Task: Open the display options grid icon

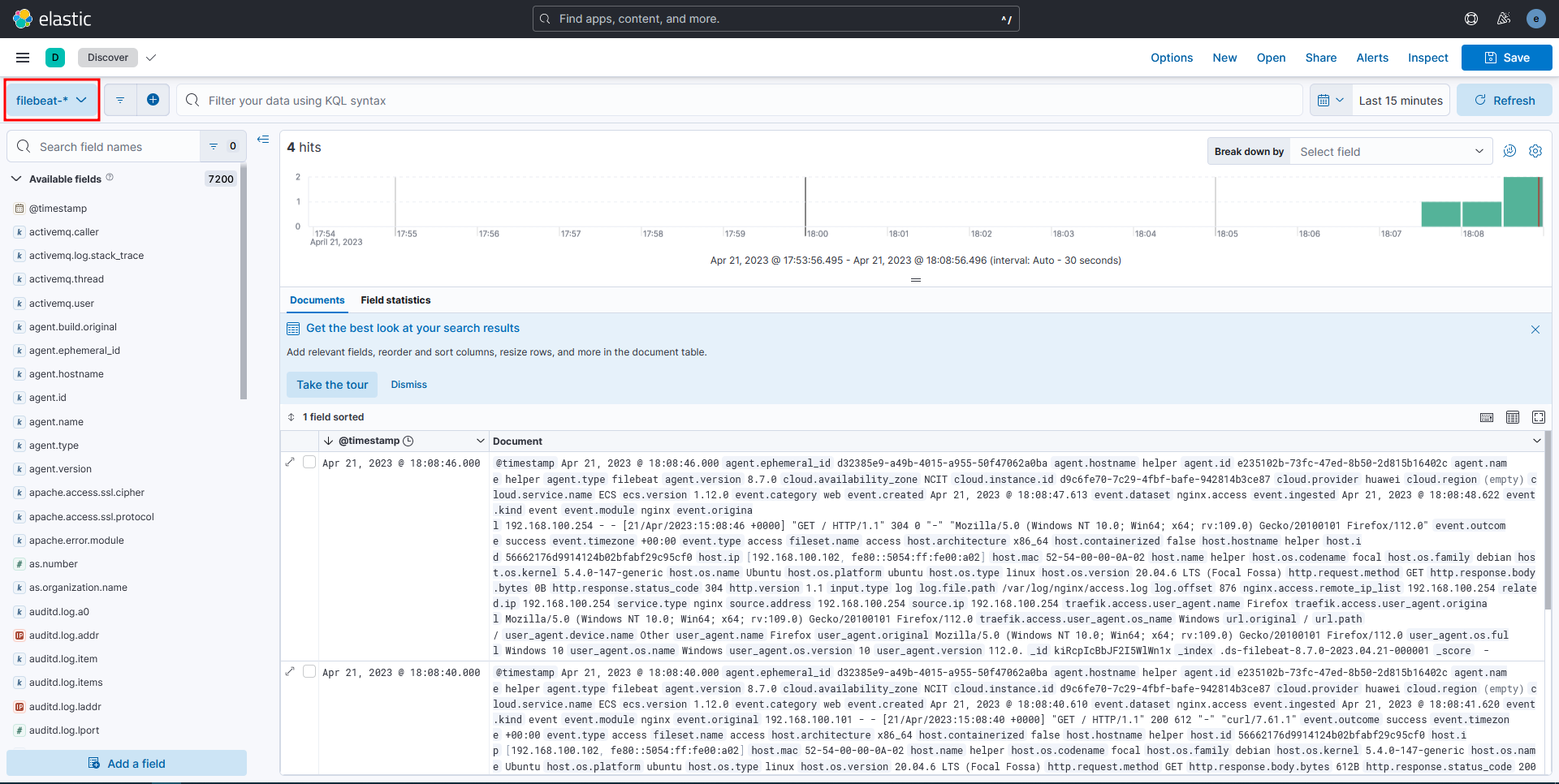Action: coord(1512,417)
